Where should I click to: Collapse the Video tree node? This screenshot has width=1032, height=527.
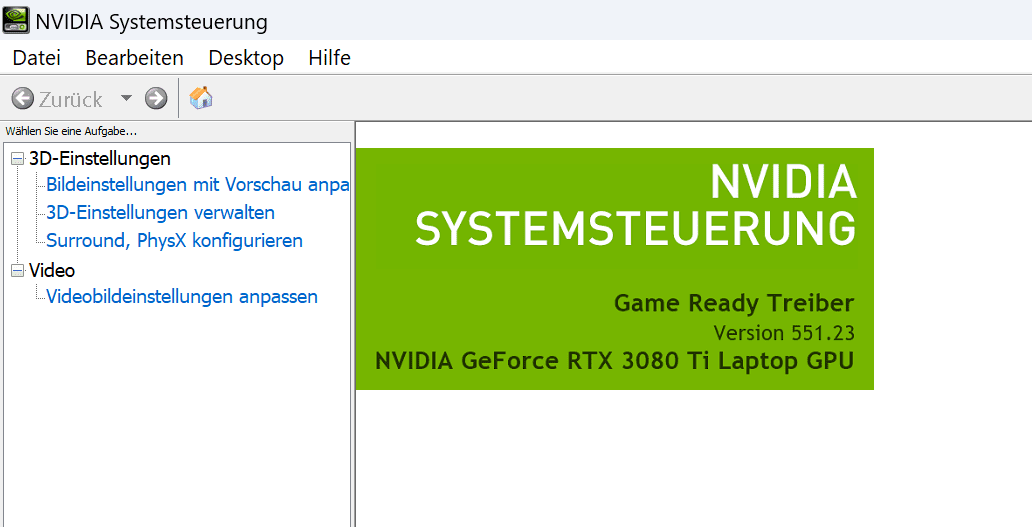point(17,270)
